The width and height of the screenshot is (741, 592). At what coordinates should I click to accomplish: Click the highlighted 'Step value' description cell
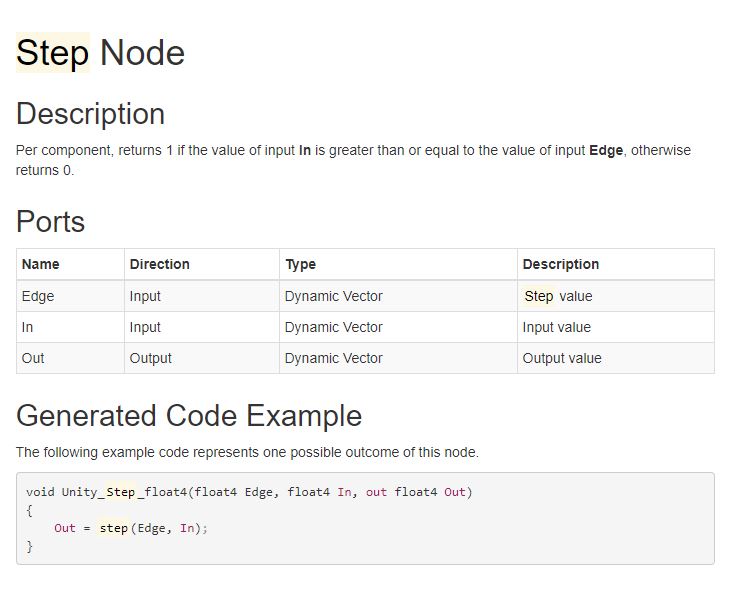pos(557,296)
